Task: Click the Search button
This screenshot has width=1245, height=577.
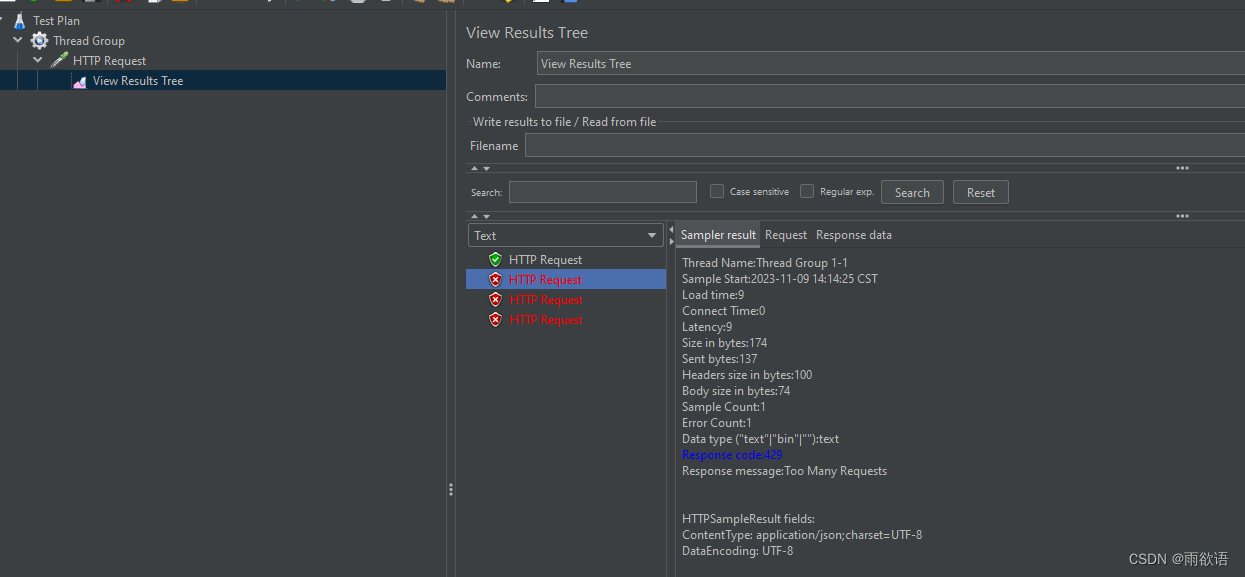Action: click(x=912, y=192)
